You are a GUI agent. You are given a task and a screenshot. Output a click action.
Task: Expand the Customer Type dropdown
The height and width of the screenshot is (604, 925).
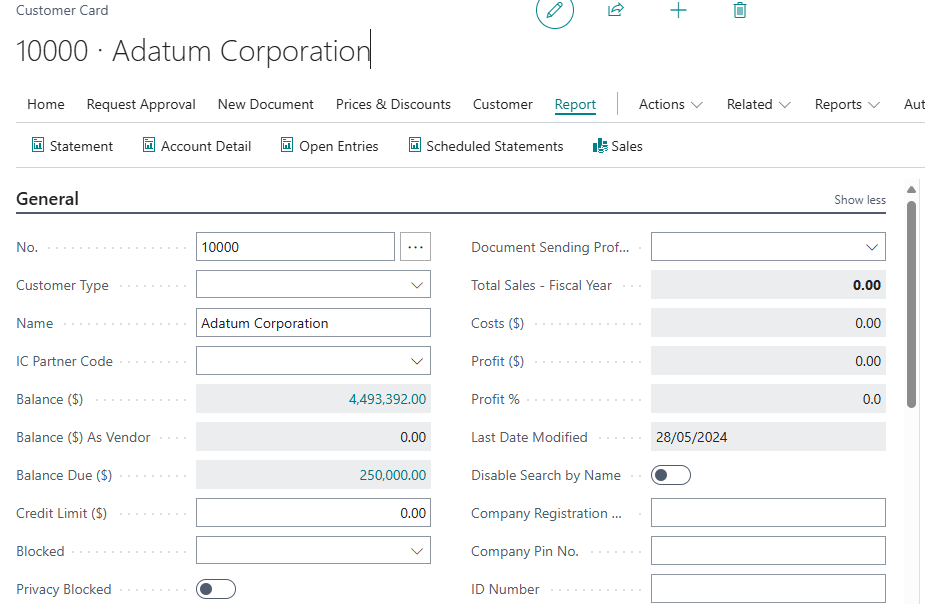(x=313, y=285)
